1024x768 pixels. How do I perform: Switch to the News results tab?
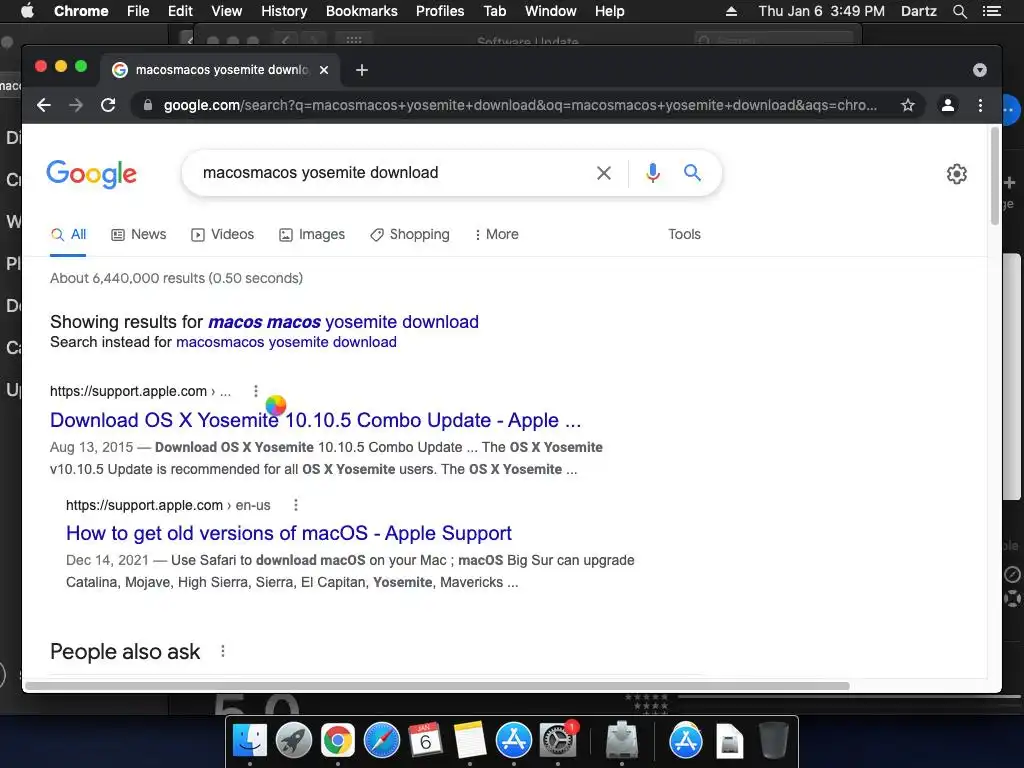(138, 234)
